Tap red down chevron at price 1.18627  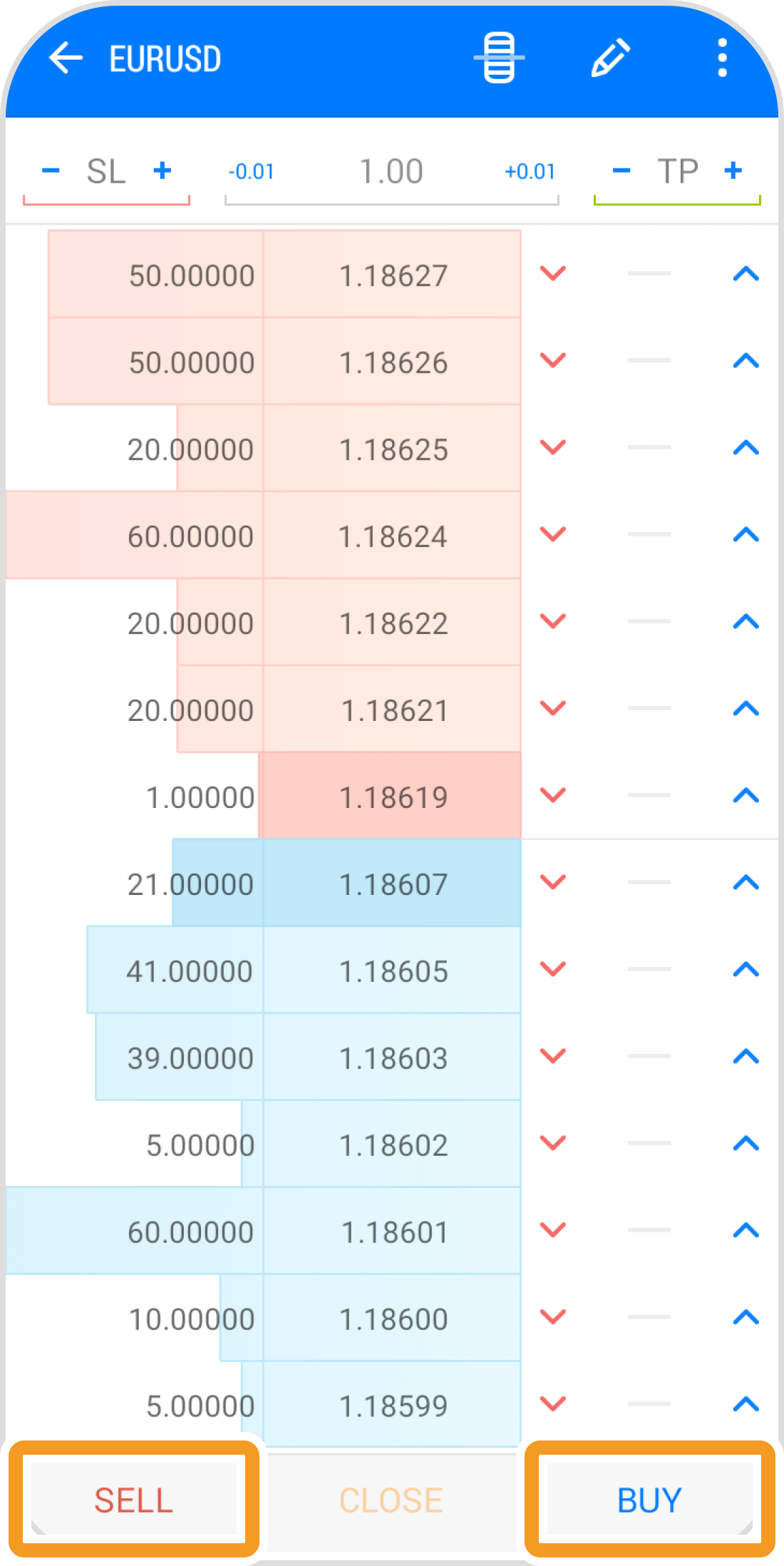(553, 274)
